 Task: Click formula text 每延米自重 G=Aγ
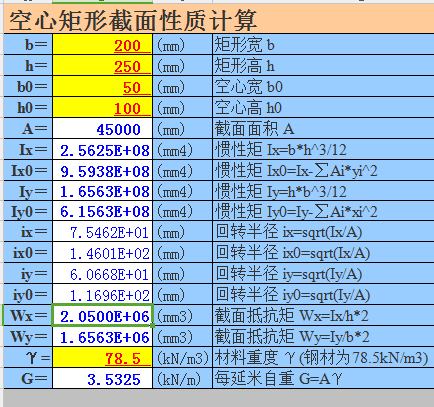click(x=278, y=379)
